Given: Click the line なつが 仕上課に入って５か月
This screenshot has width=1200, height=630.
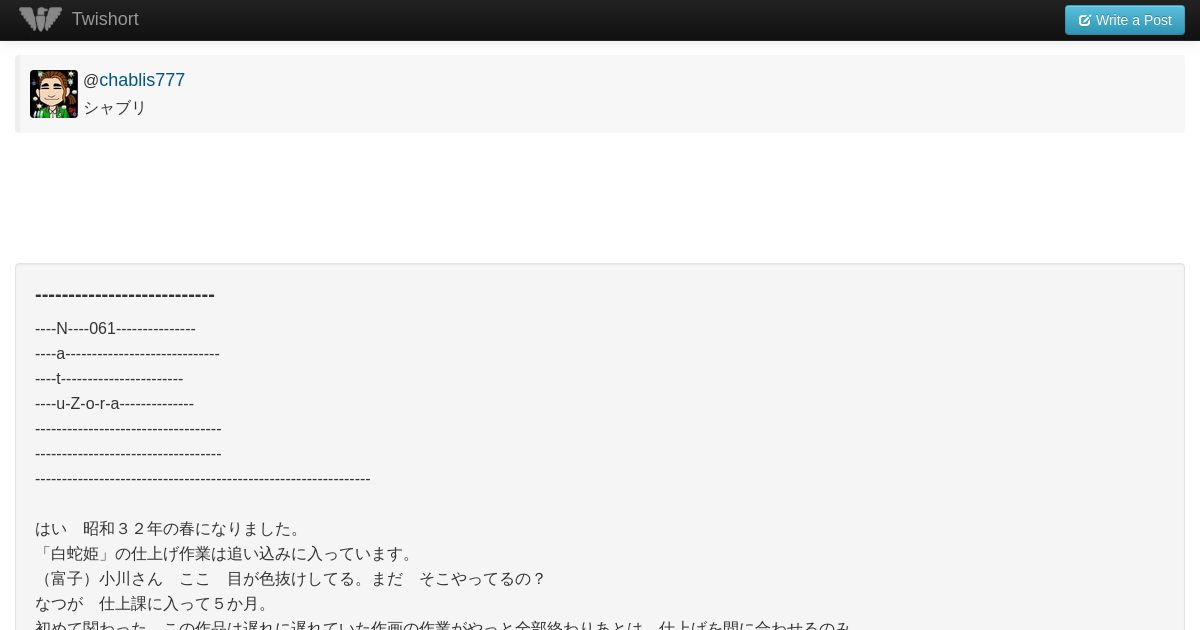Looking at the screenshot, I should [x=153, y=604].
